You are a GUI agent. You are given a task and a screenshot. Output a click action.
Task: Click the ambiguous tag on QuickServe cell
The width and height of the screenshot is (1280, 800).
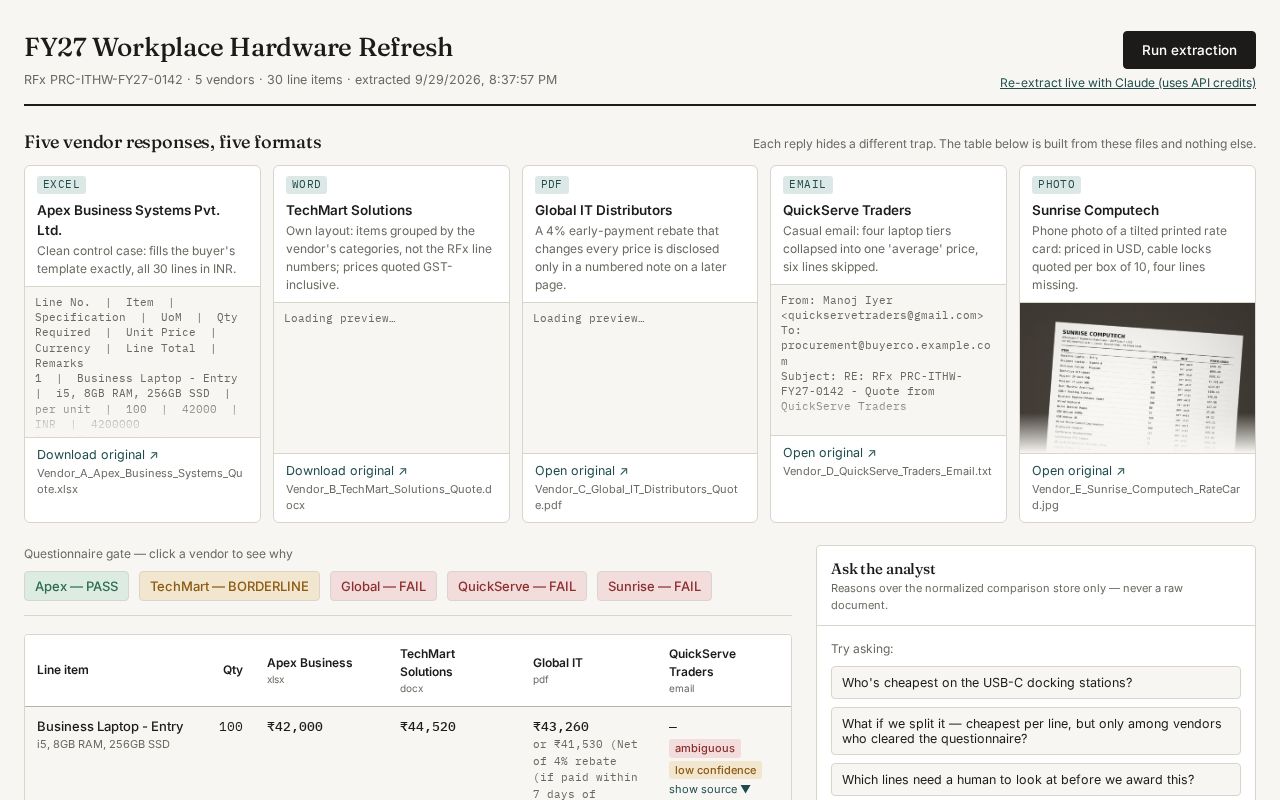point(705,748)
